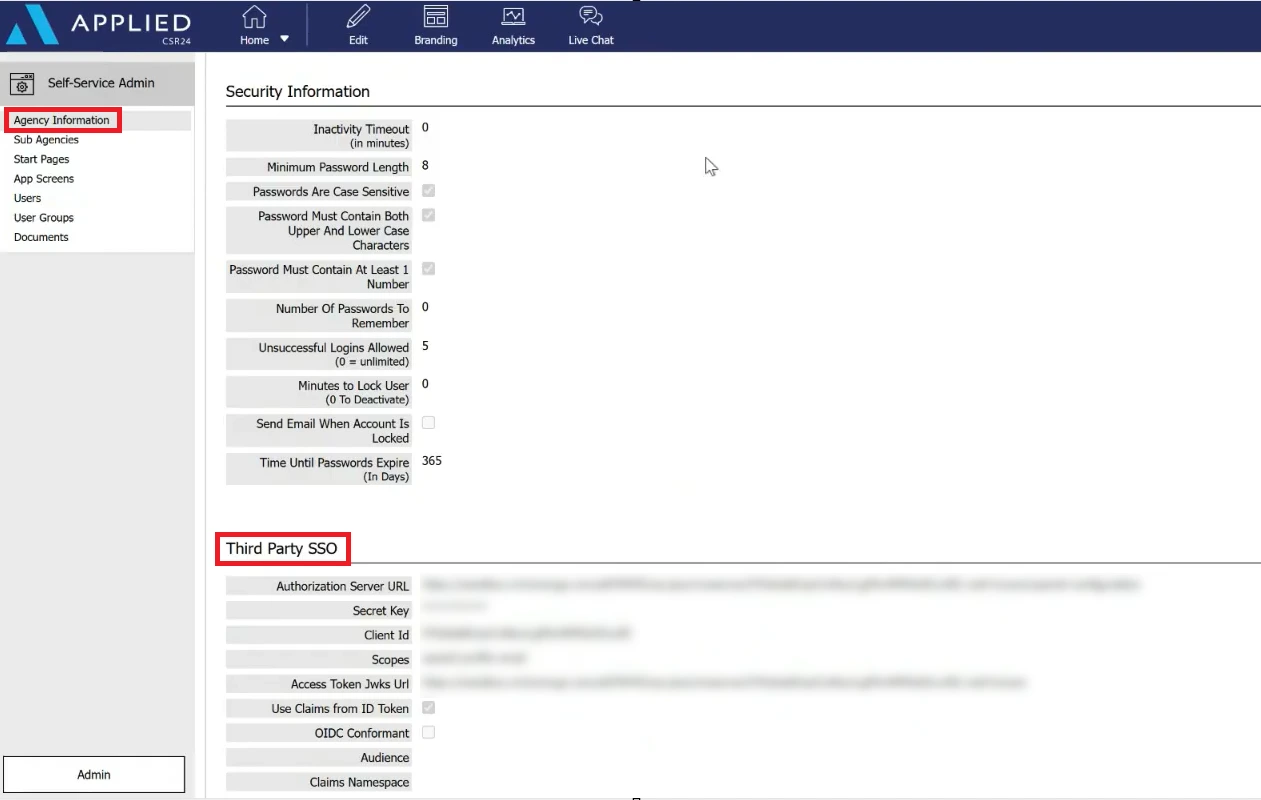The height and width of the screenshot is (800, 1261).
Task: Click the Client Id label
Action: click(x=386, y=635)
